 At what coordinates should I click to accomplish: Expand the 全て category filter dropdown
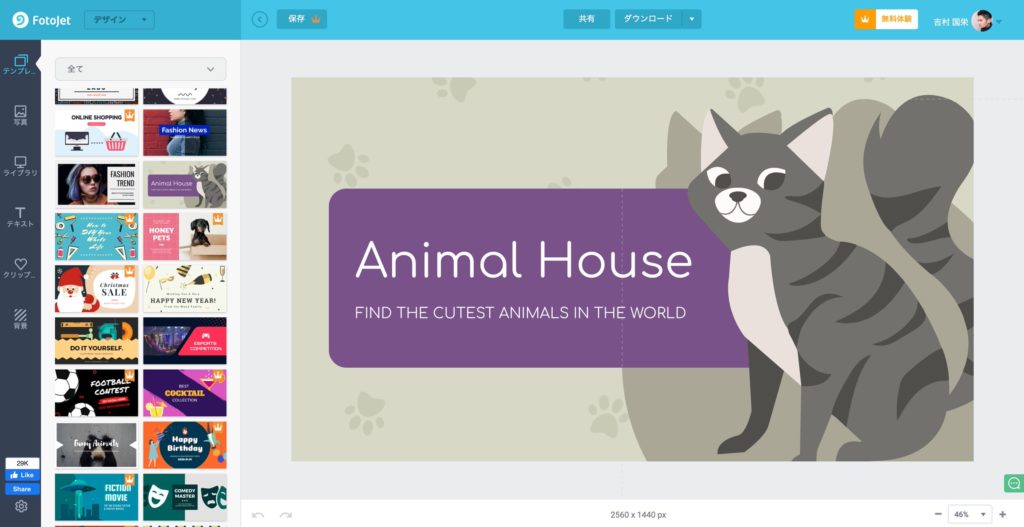click(140, 69)
